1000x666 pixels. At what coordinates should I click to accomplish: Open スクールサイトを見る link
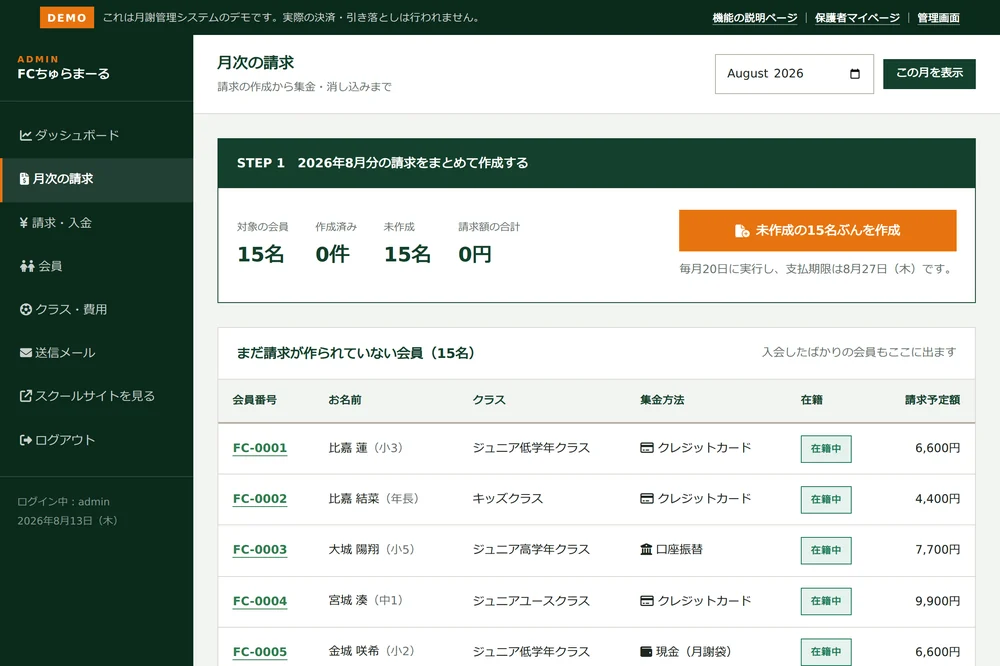tap(96, 396)
